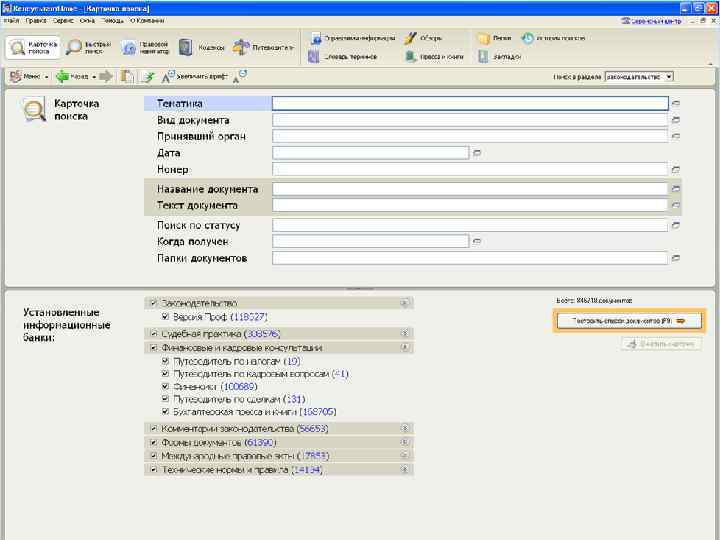Screen dimensions: 720x540
Task: Uncheck the Судебная практика checkbox
Action: click(x=154, y=333)
